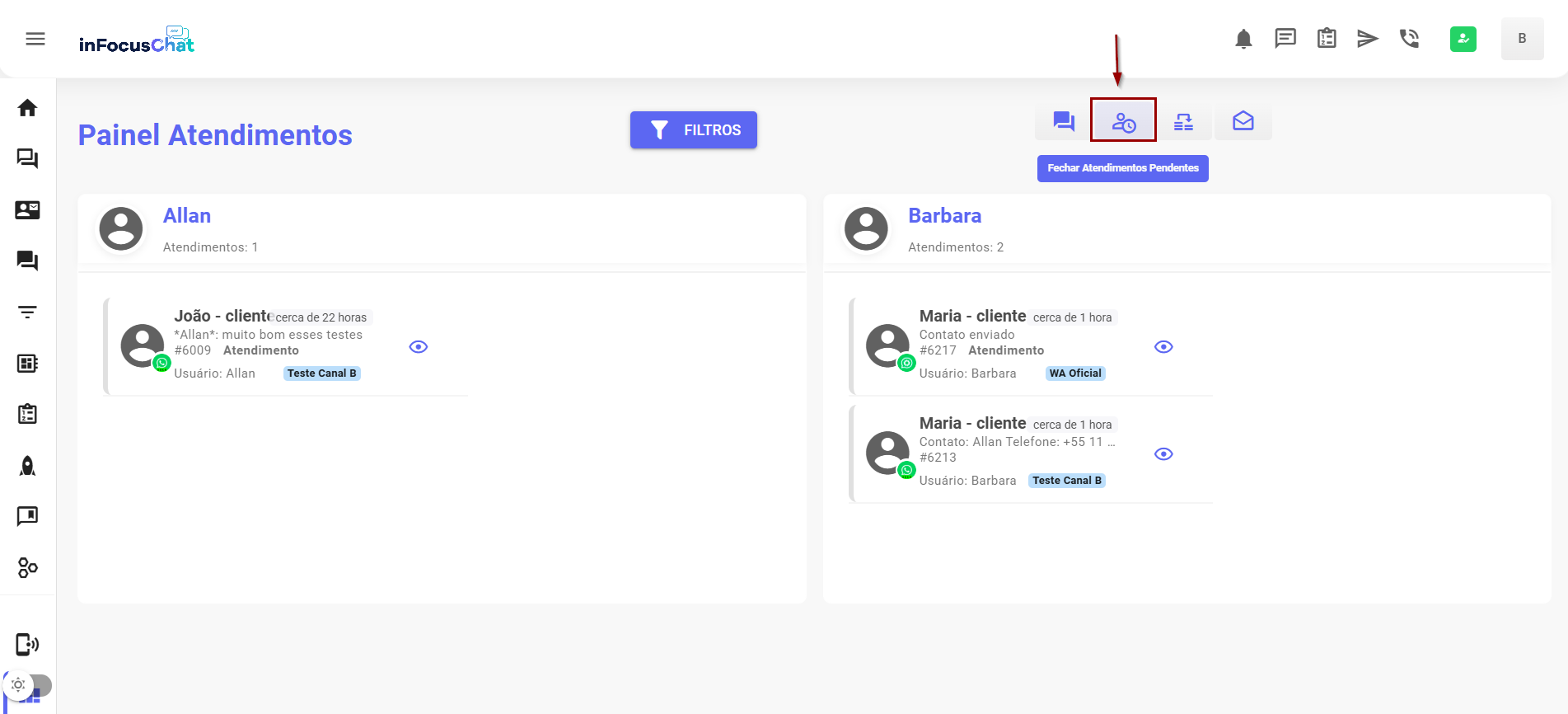This screenshot has width=1568, height=714.
Task: Open the Barbara attendant name link
Action: [x=944, y=216]
